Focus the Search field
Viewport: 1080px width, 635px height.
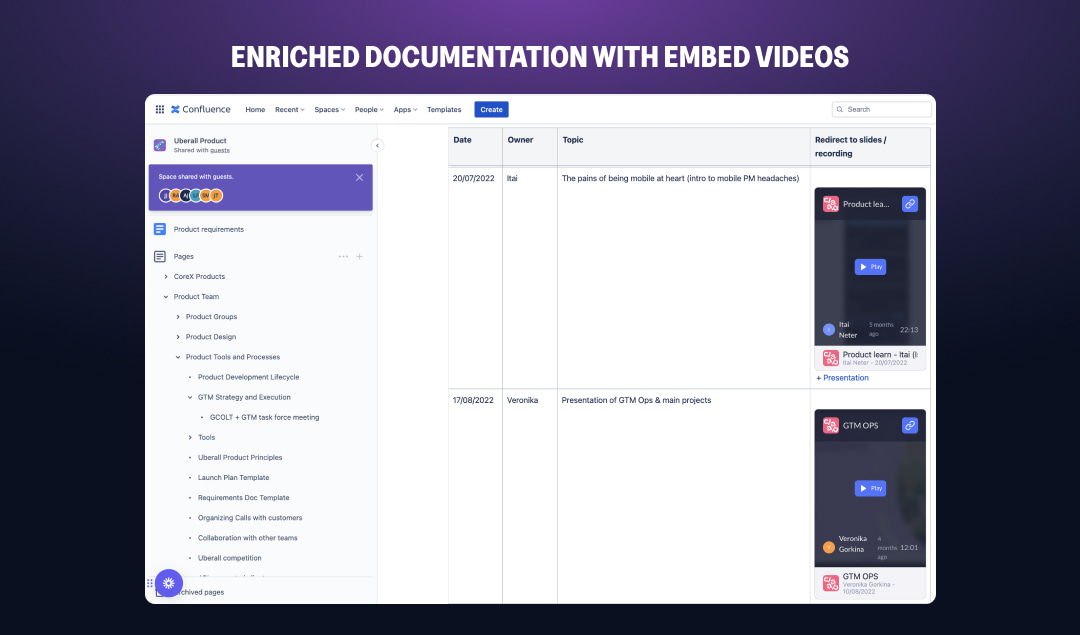point(882,110)
